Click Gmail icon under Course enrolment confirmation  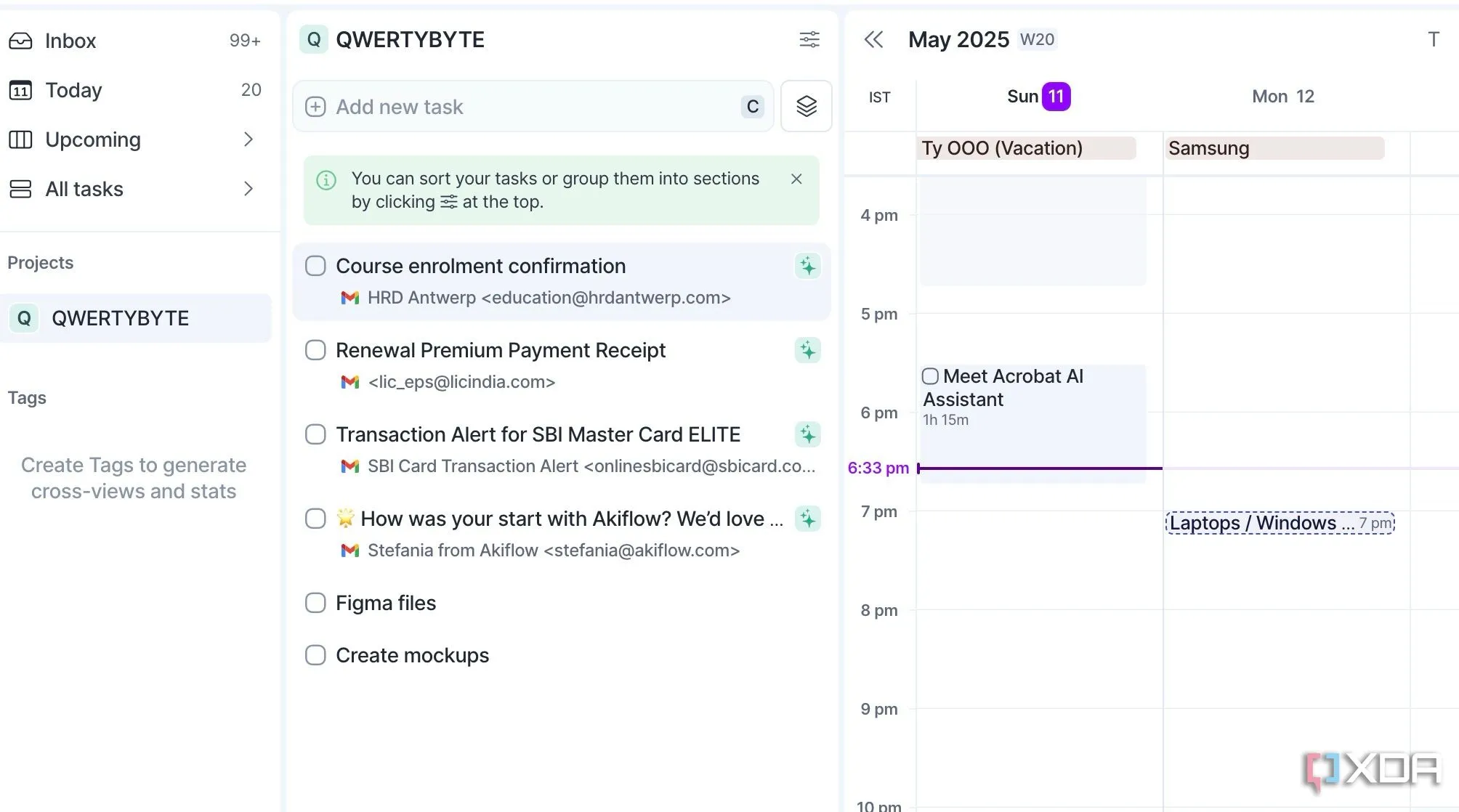click(350, 298)
